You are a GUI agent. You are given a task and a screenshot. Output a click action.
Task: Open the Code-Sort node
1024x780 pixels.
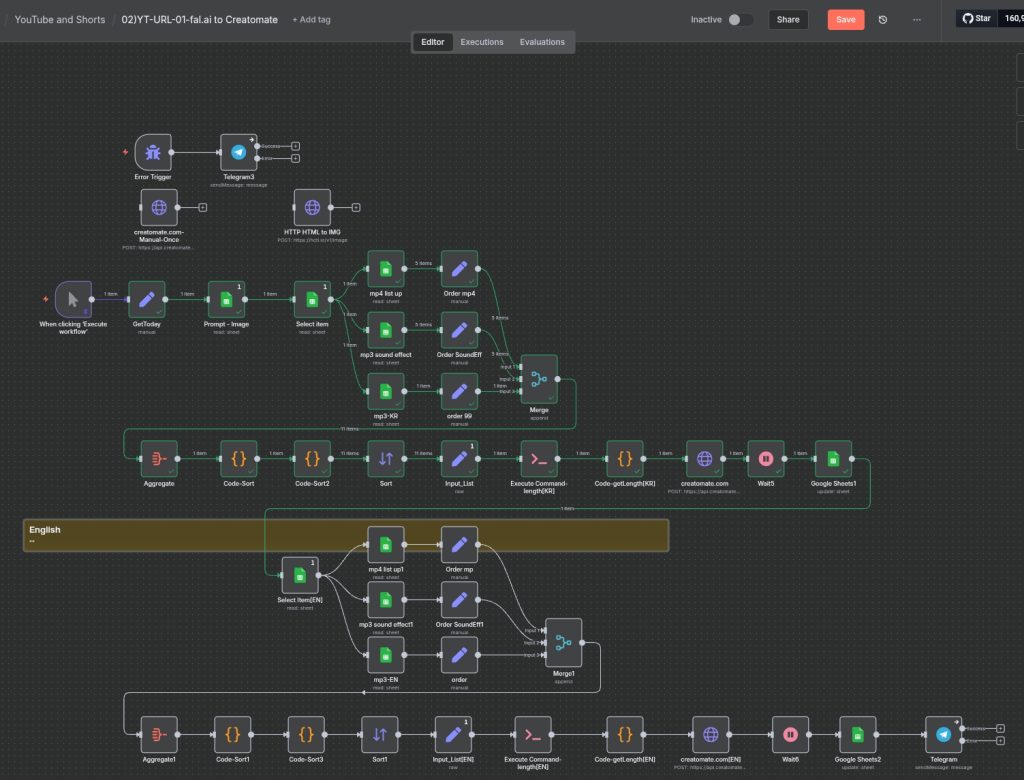(x=238, y=459)
